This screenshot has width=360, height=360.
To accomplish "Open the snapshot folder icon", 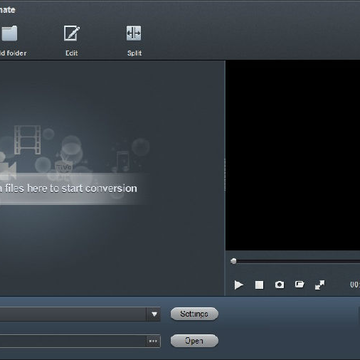I will tap(299, 285).
